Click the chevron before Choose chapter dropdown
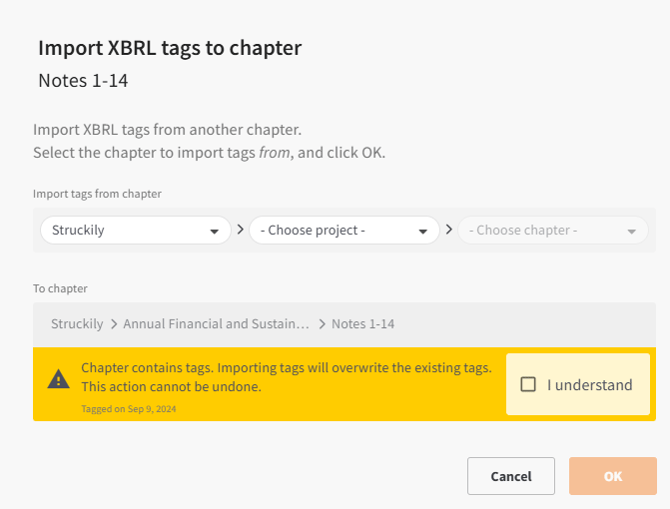This screenshot has height=509, width=670. [x=449, y=230]
